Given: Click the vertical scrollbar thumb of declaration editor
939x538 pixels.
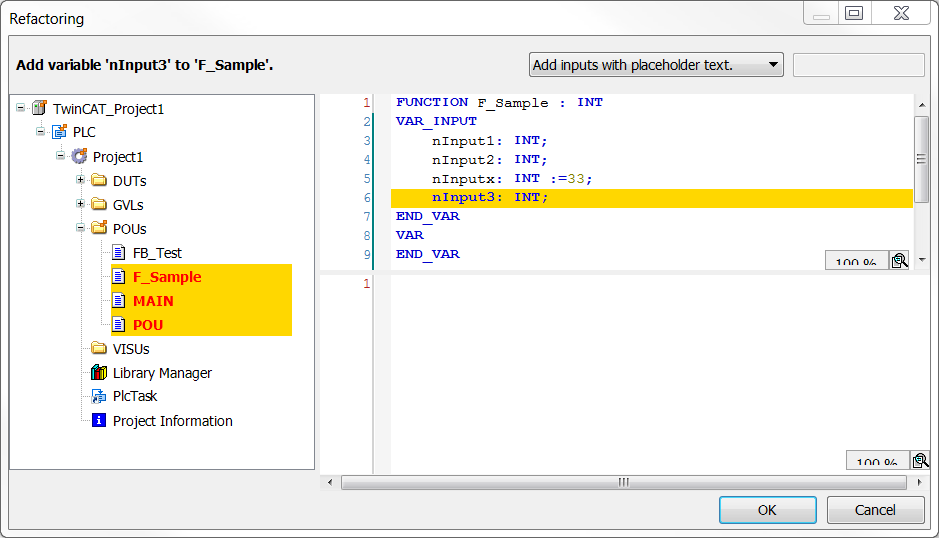Looking at the screenshot, I should [922, 159].
